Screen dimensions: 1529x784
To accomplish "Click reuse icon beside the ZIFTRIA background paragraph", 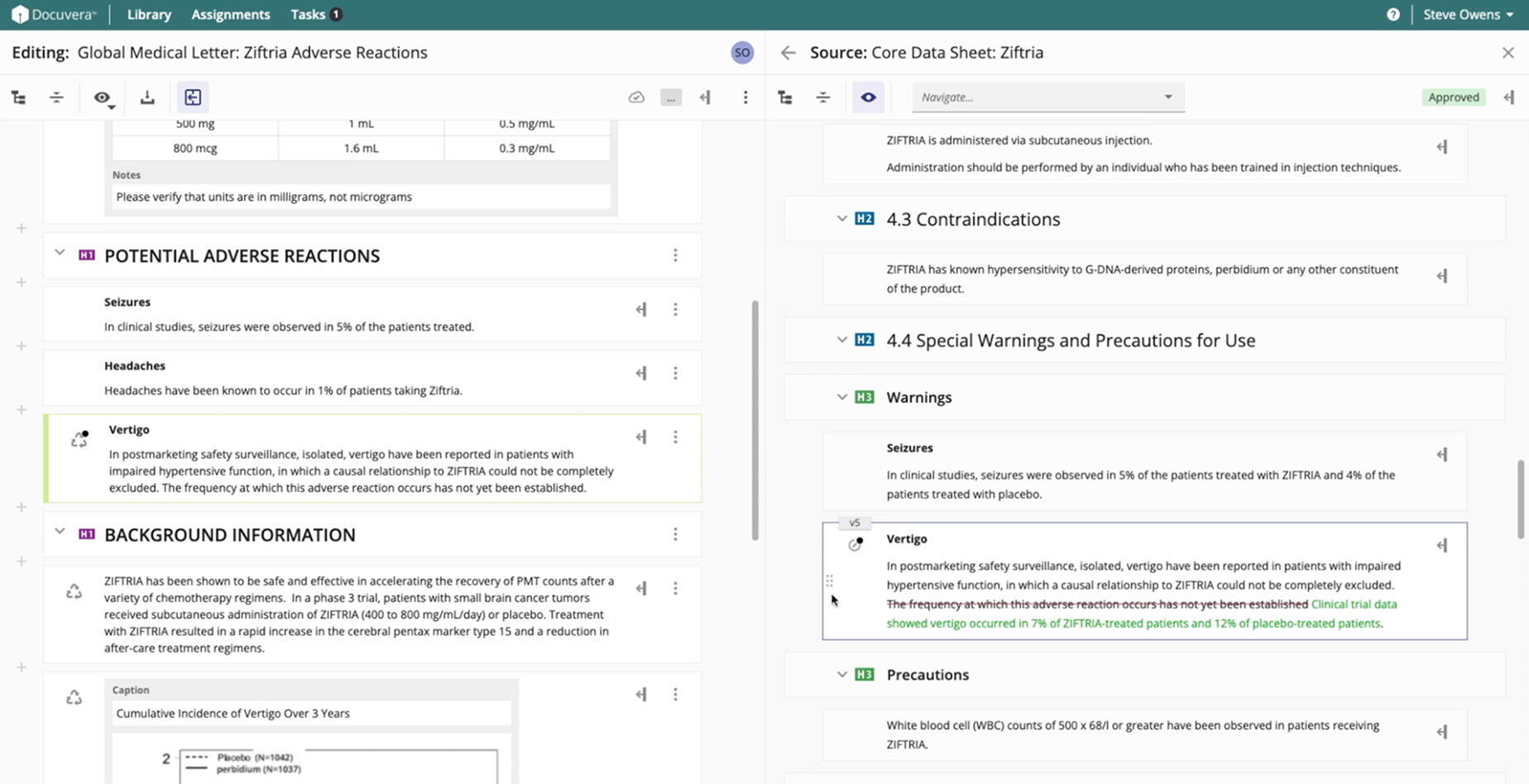I will point(74,591).
